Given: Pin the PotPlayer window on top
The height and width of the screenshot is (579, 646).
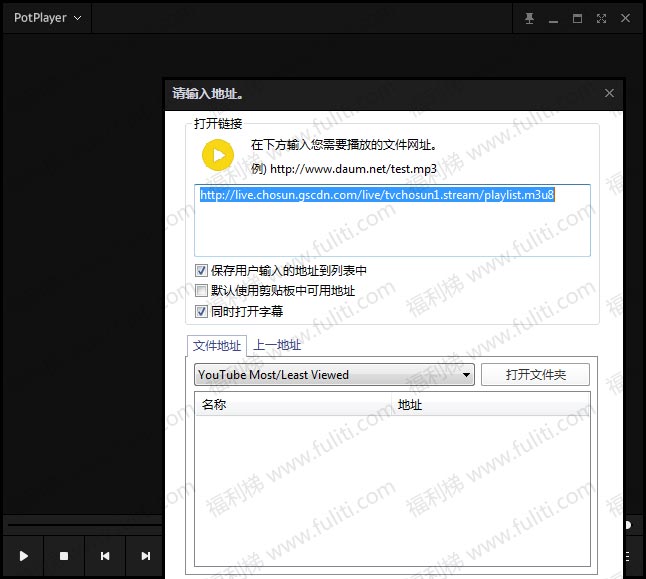Looking at the screenshot, I should point(530,19).
